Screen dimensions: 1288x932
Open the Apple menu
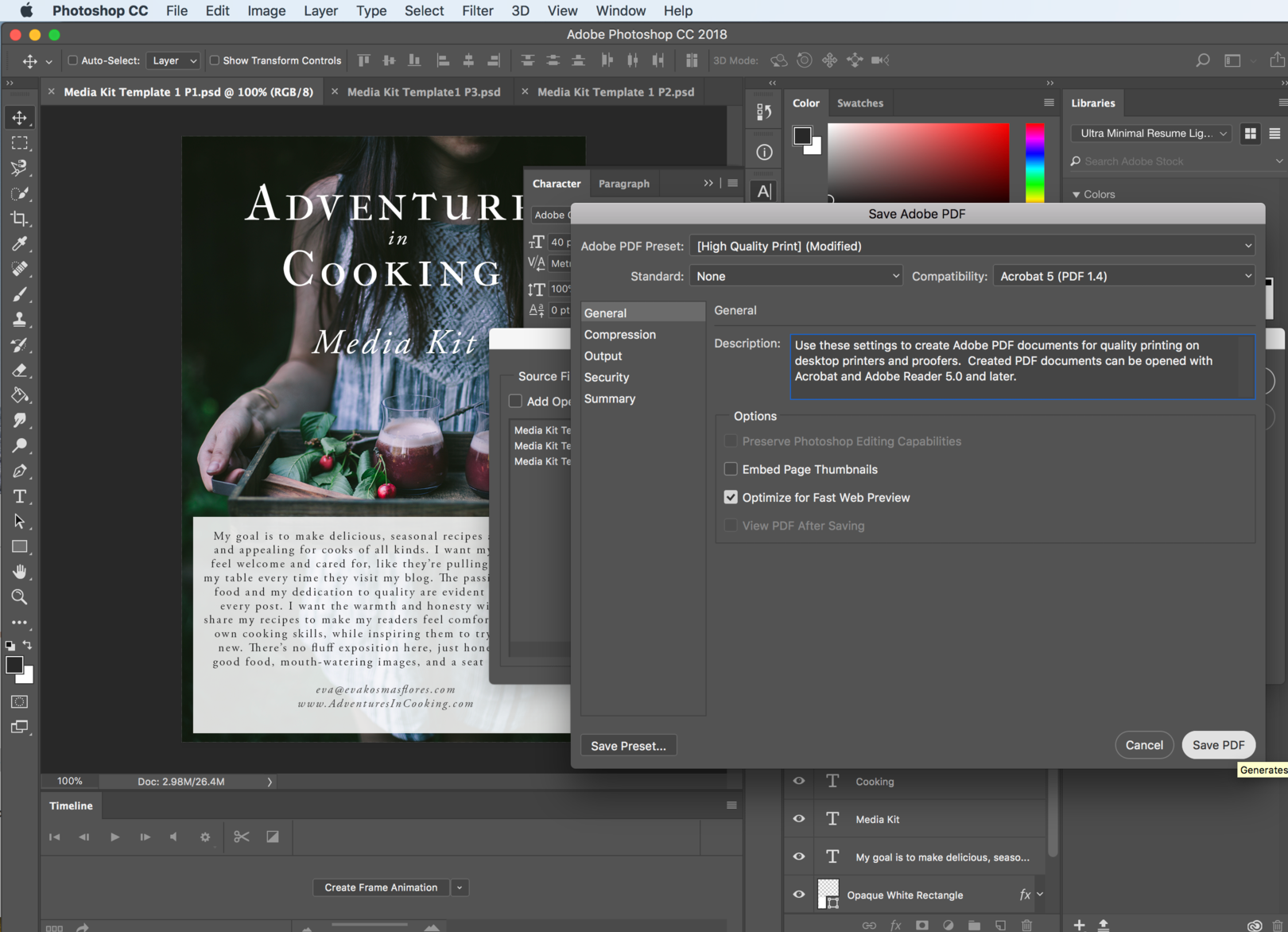(x=26, y=10)
